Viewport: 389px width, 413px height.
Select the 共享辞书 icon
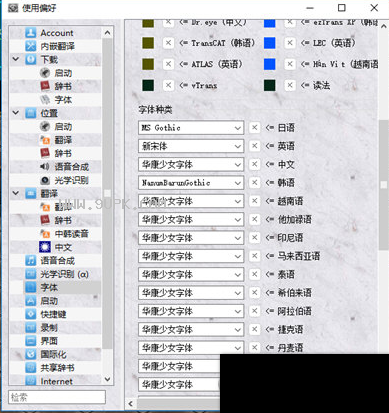(31, 368)
